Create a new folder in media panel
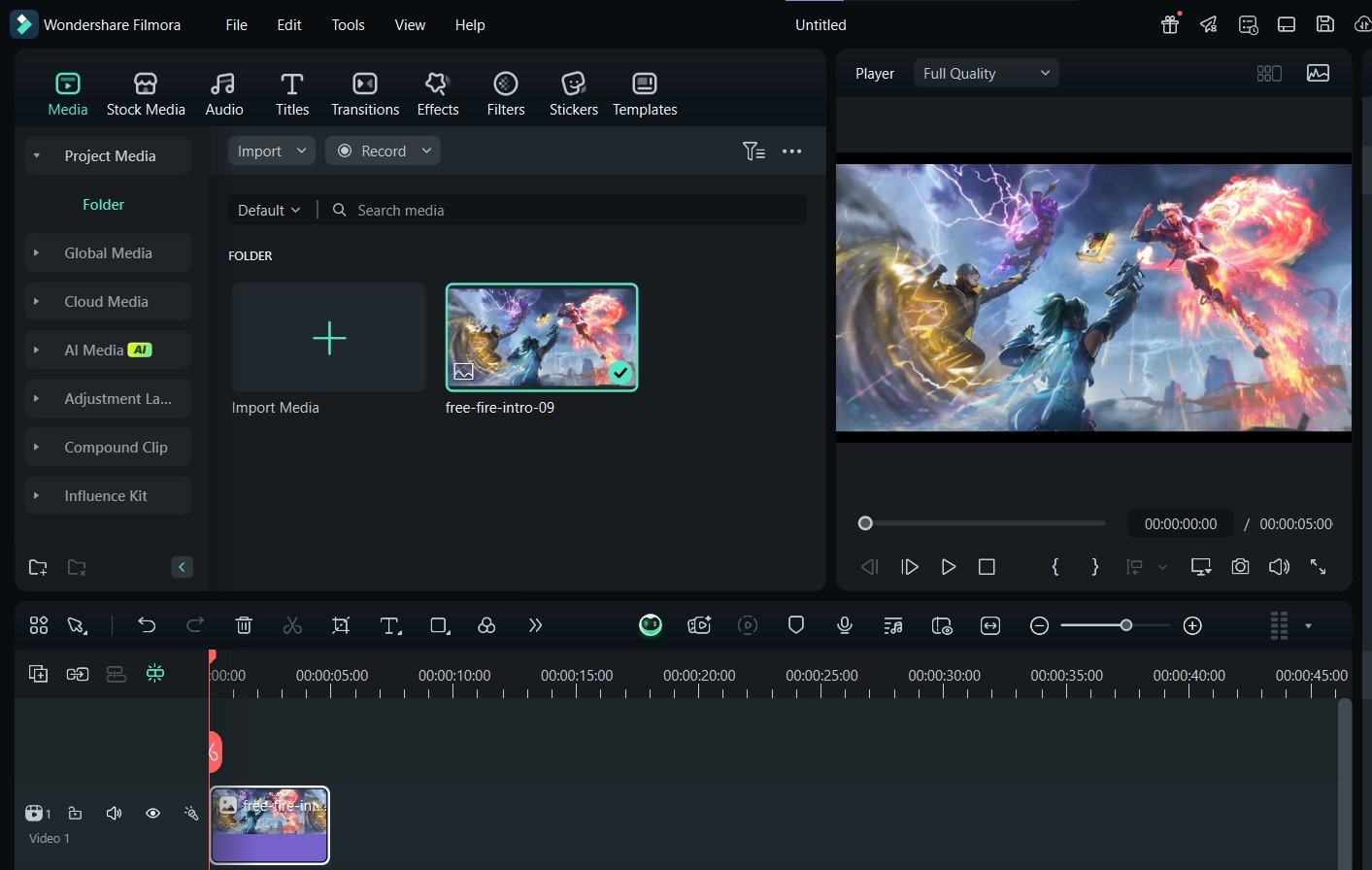 pos(38,567)
